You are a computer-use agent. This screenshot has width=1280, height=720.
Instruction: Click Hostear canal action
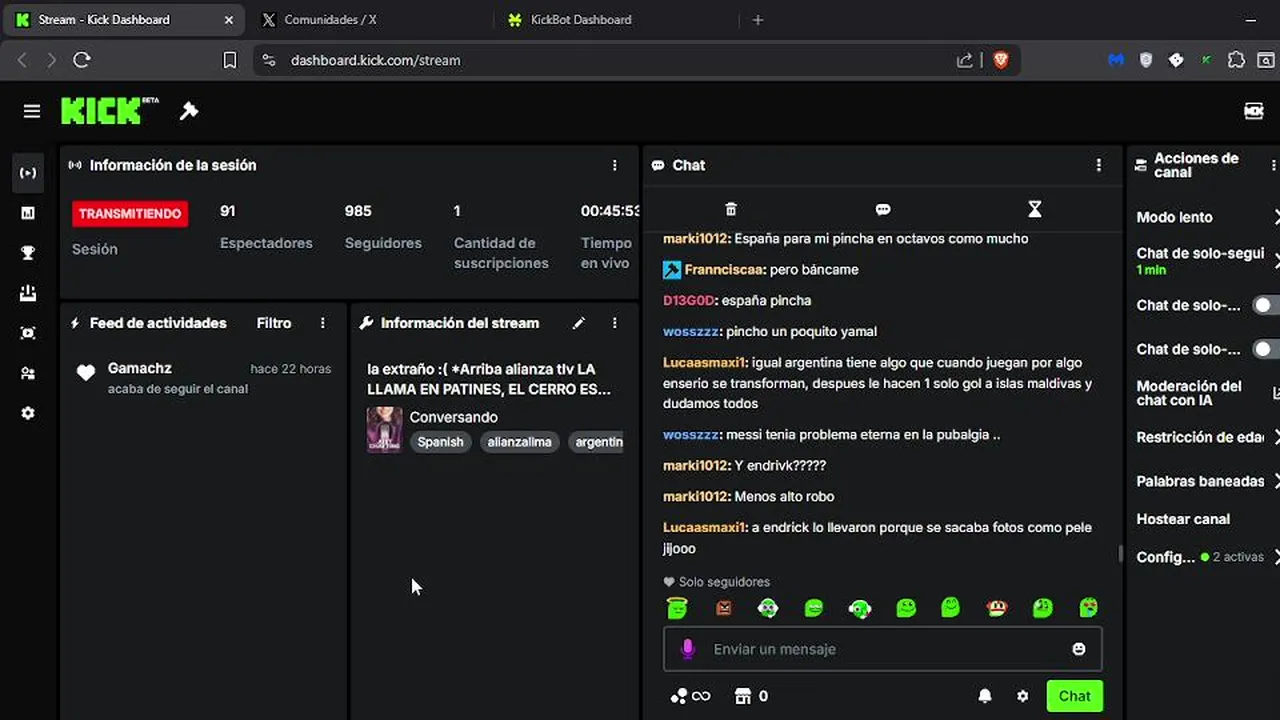(x=1183, y=519)
